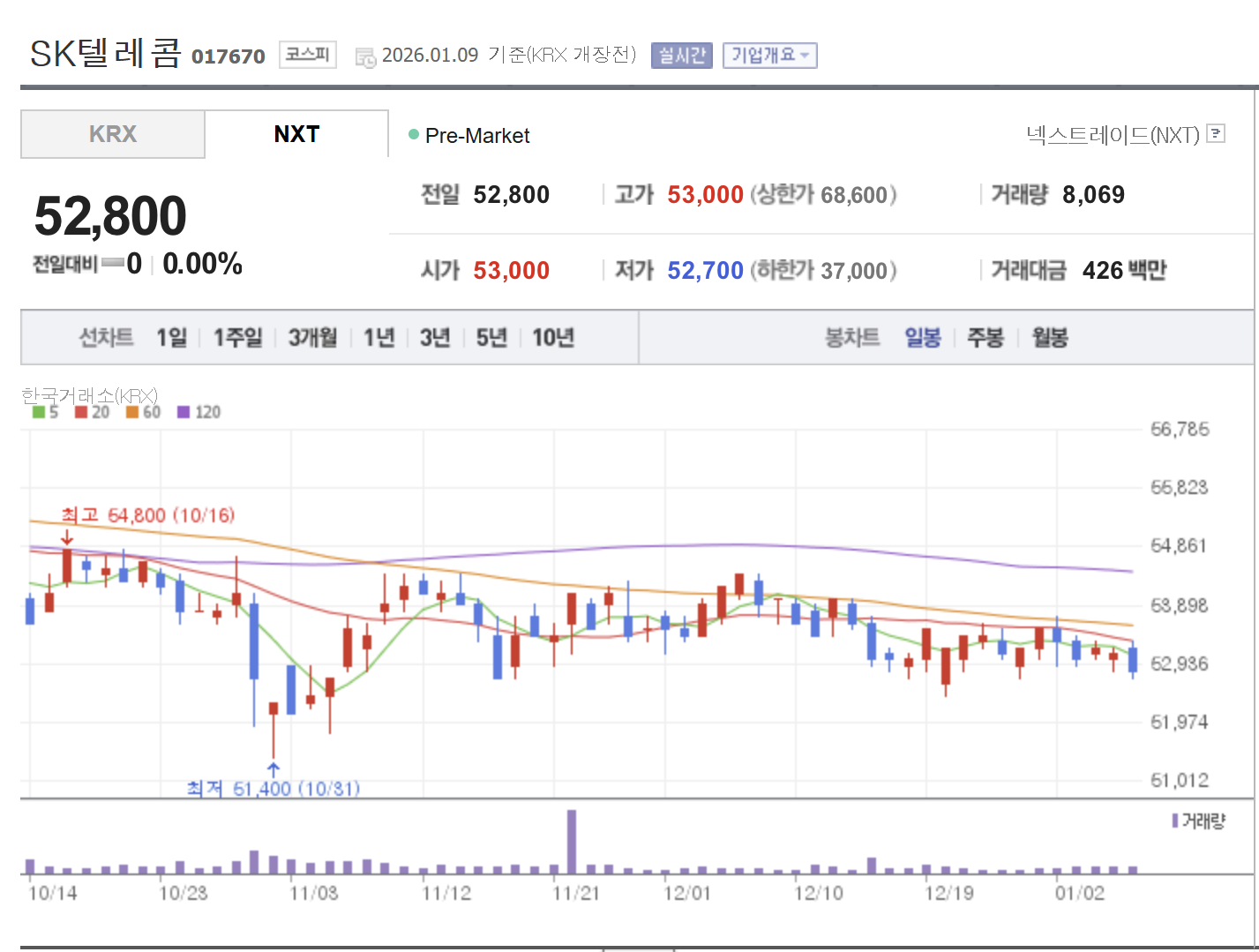Click the orange 60-day moving average swatch
Image resolution: width=1259 pixels, height=952 pixels.
coord(132,412)
